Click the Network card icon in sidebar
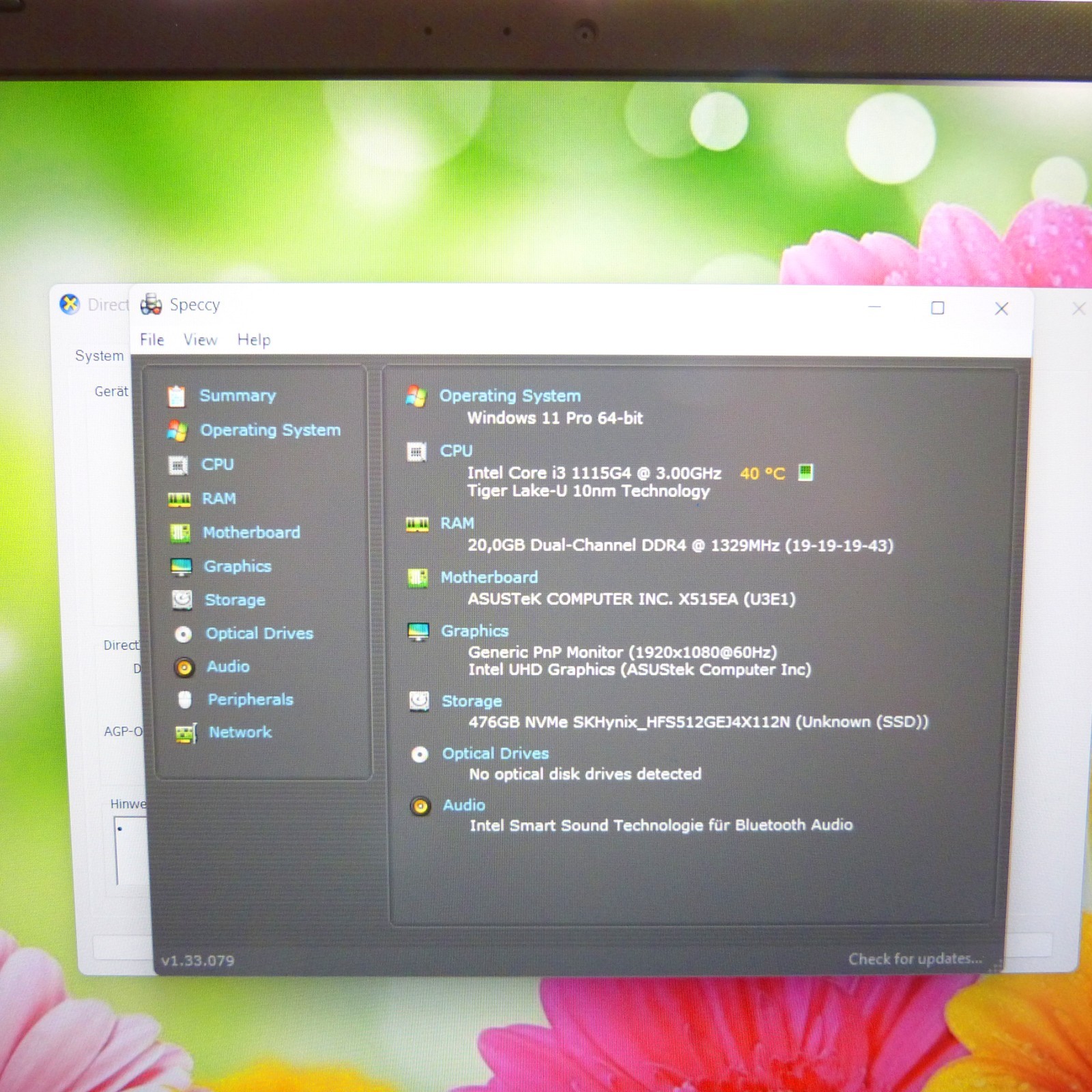1092x1092 pixels. 186,733
